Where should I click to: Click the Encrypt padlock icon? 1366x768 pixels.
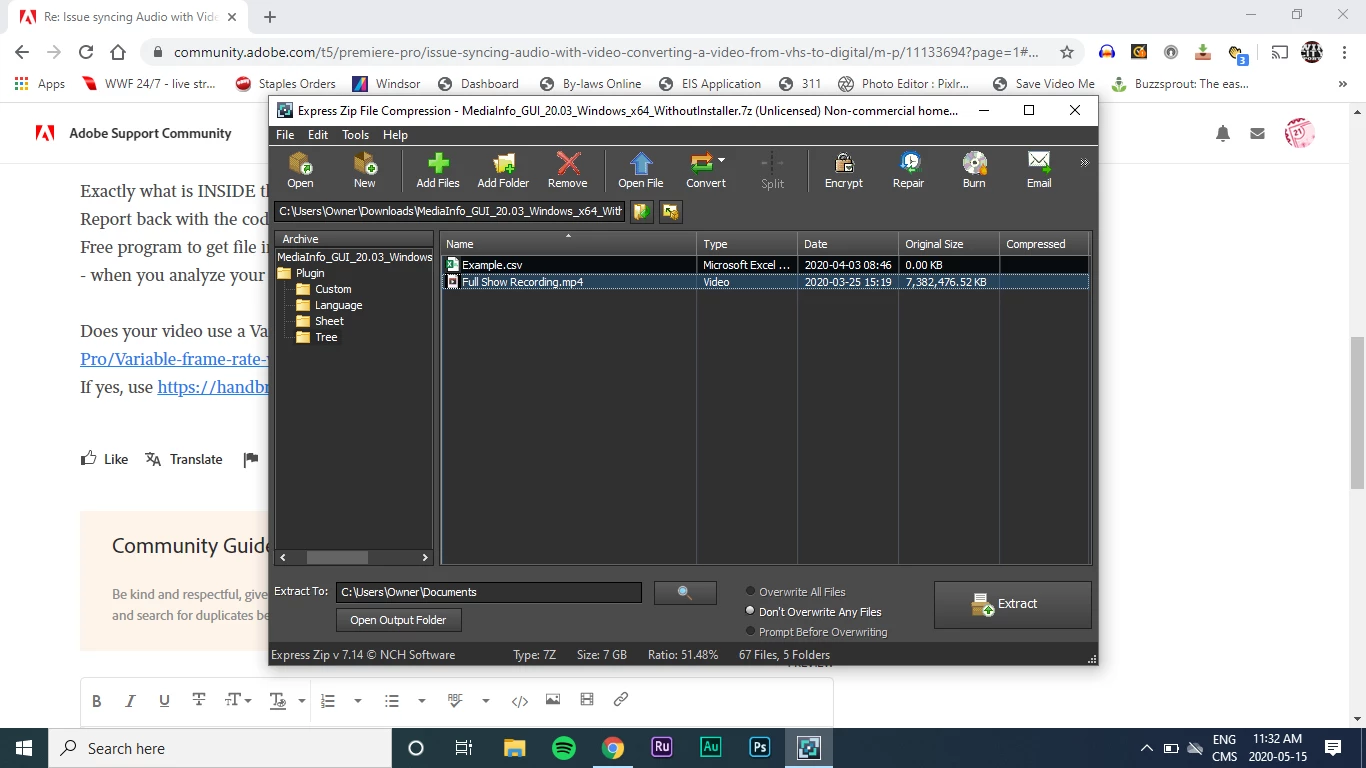[x=843, y=169]
